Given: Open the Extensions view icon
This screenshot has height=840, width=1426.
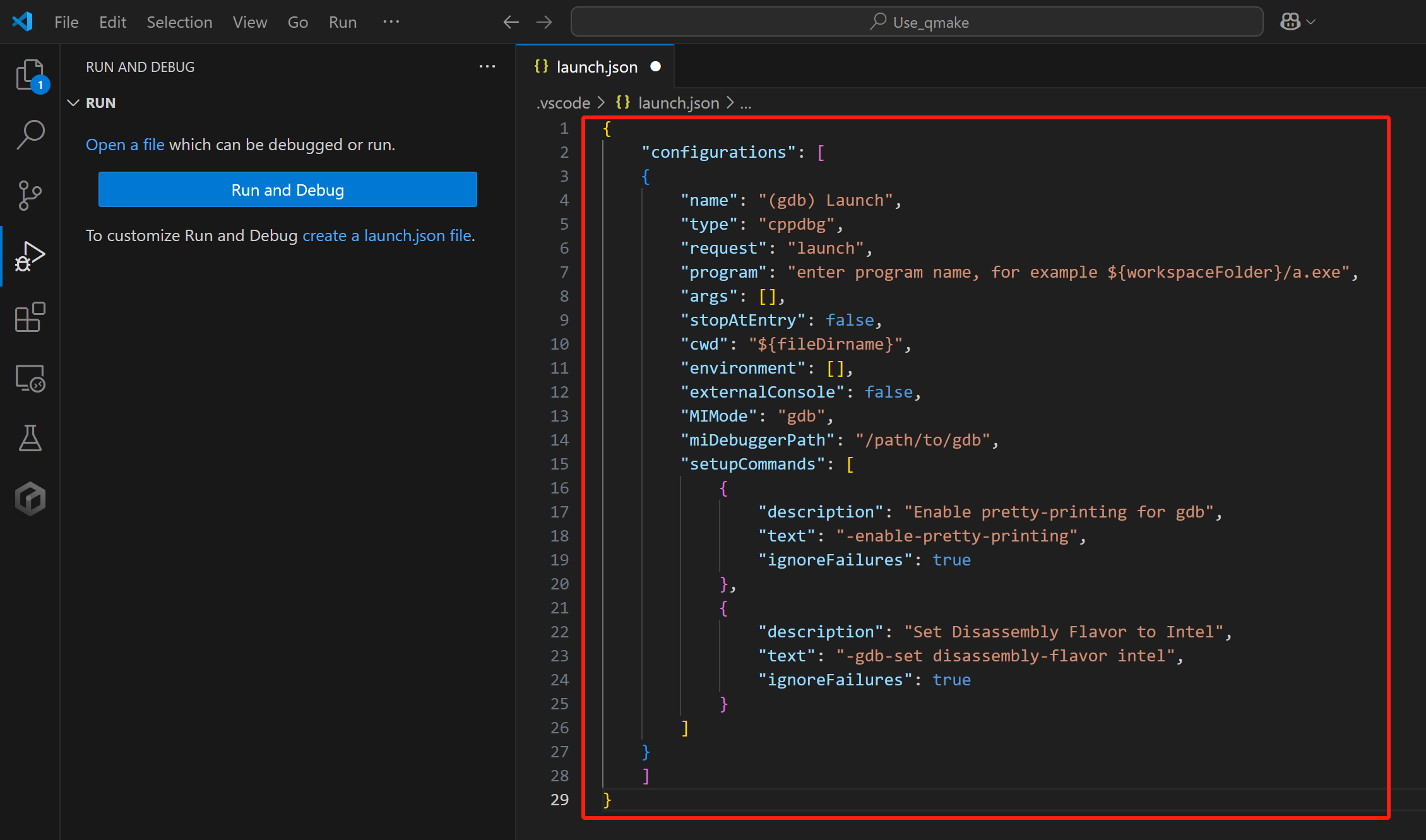Looking at the screenshot, I should pyautogui.click(x=30, y=317).
